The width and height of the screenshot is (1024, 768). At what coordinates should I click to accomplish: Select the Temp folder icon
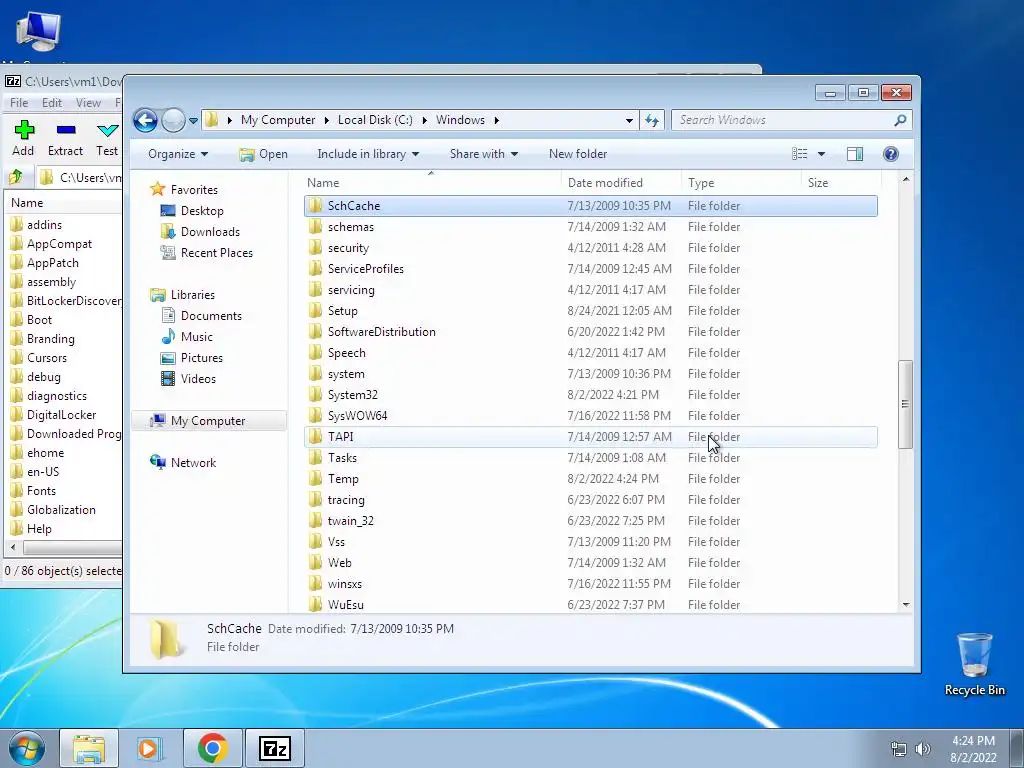[x=316, y=479]
